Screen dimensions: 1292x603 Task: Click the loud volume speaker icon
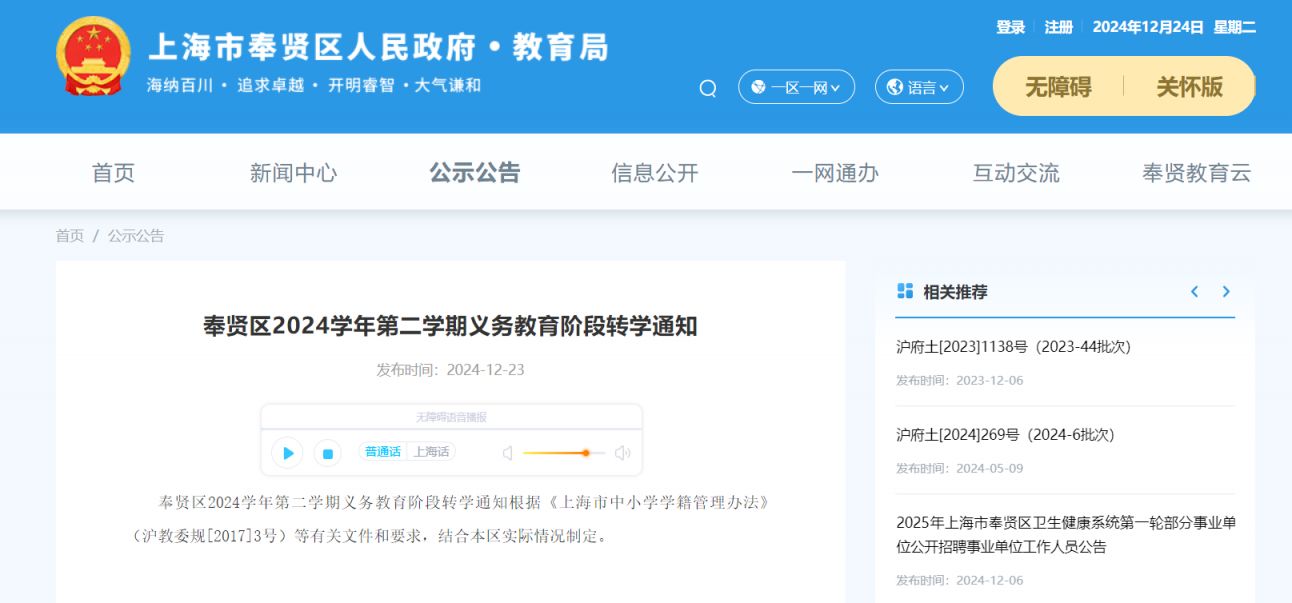click(x=623, y=453)
